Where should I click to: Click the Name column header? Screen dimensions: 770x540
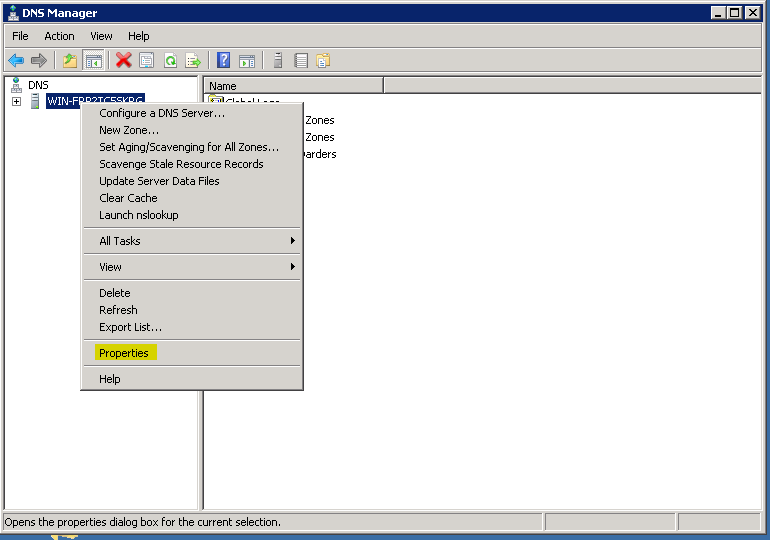click(293, 86)
